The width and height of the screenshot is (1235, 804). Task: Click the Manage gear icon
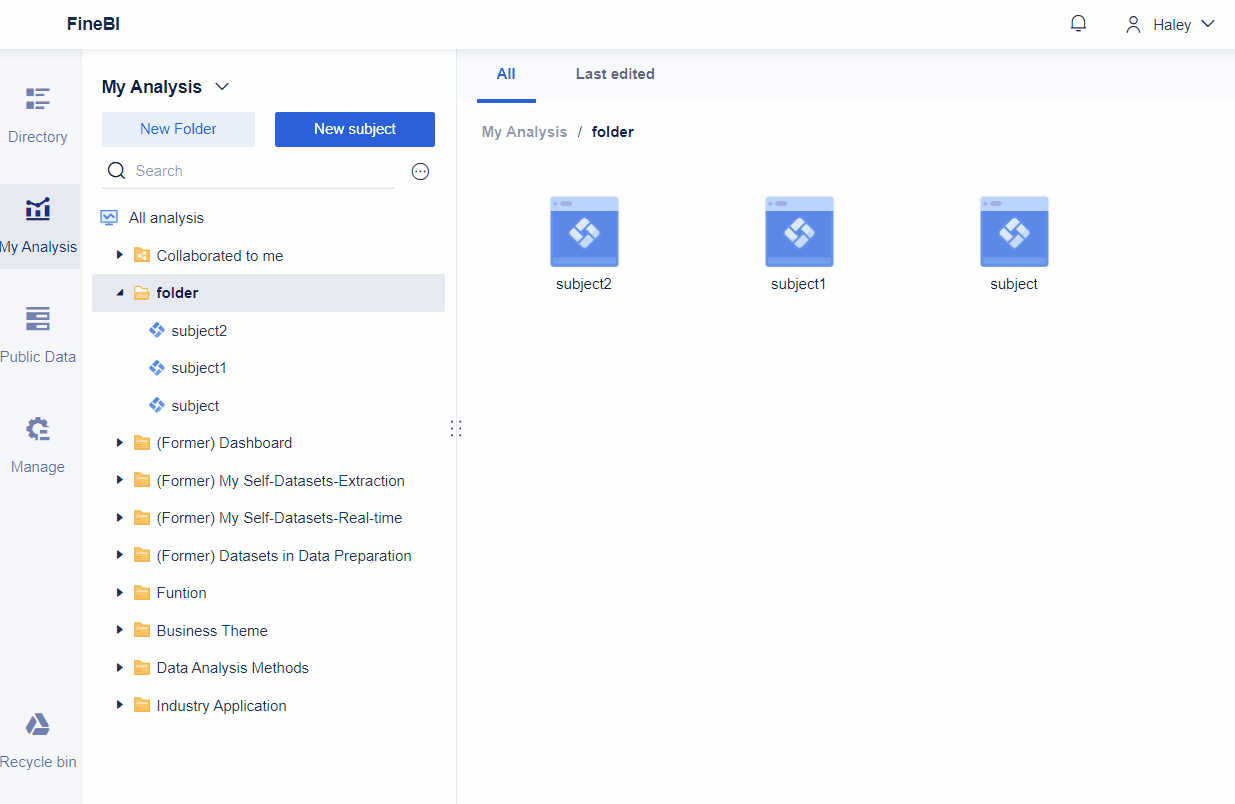pyautogui.click(x=37, y=428)
